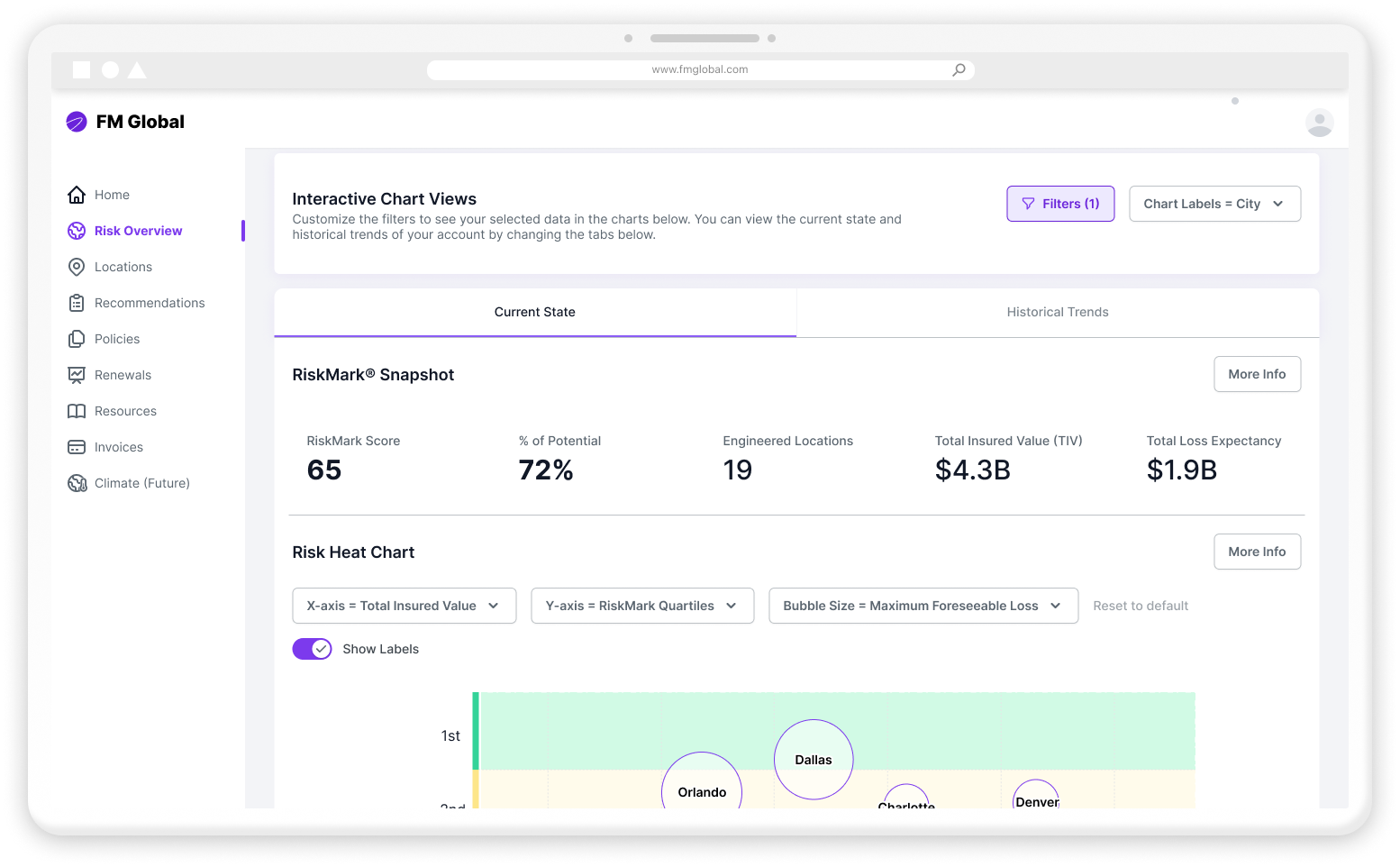Click the RiskMark Score value 65
The image size is (1400, 867).
[x=324, y=470]
